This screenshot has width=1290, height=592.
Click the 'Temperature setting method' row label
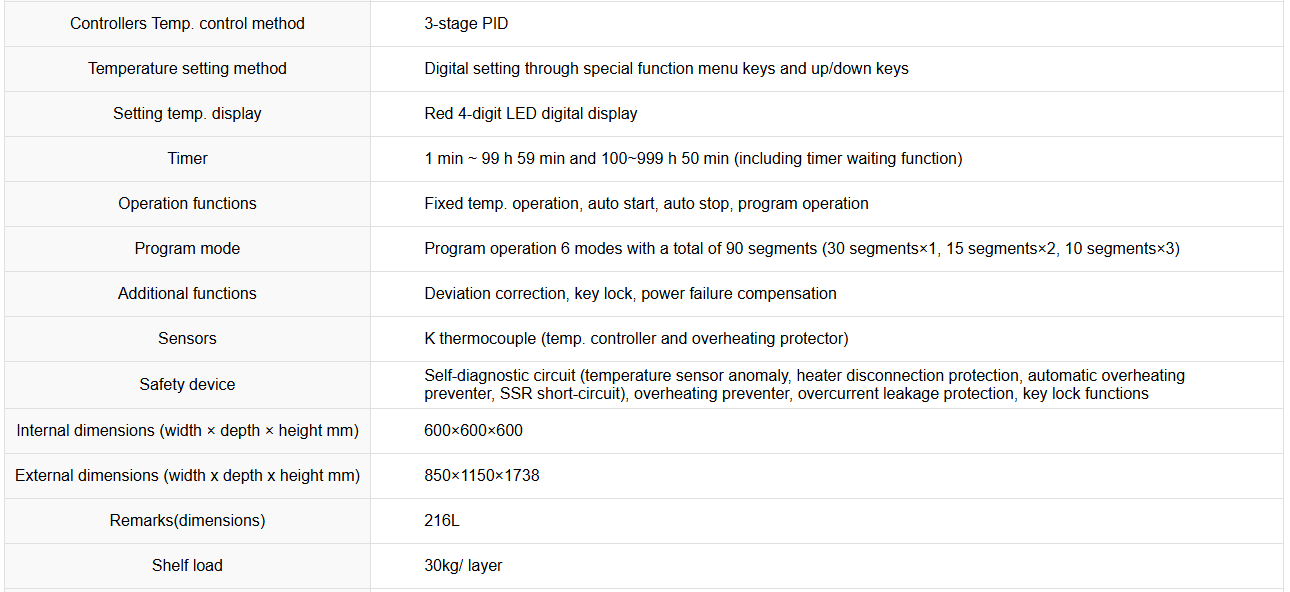[x=187, y=68]
